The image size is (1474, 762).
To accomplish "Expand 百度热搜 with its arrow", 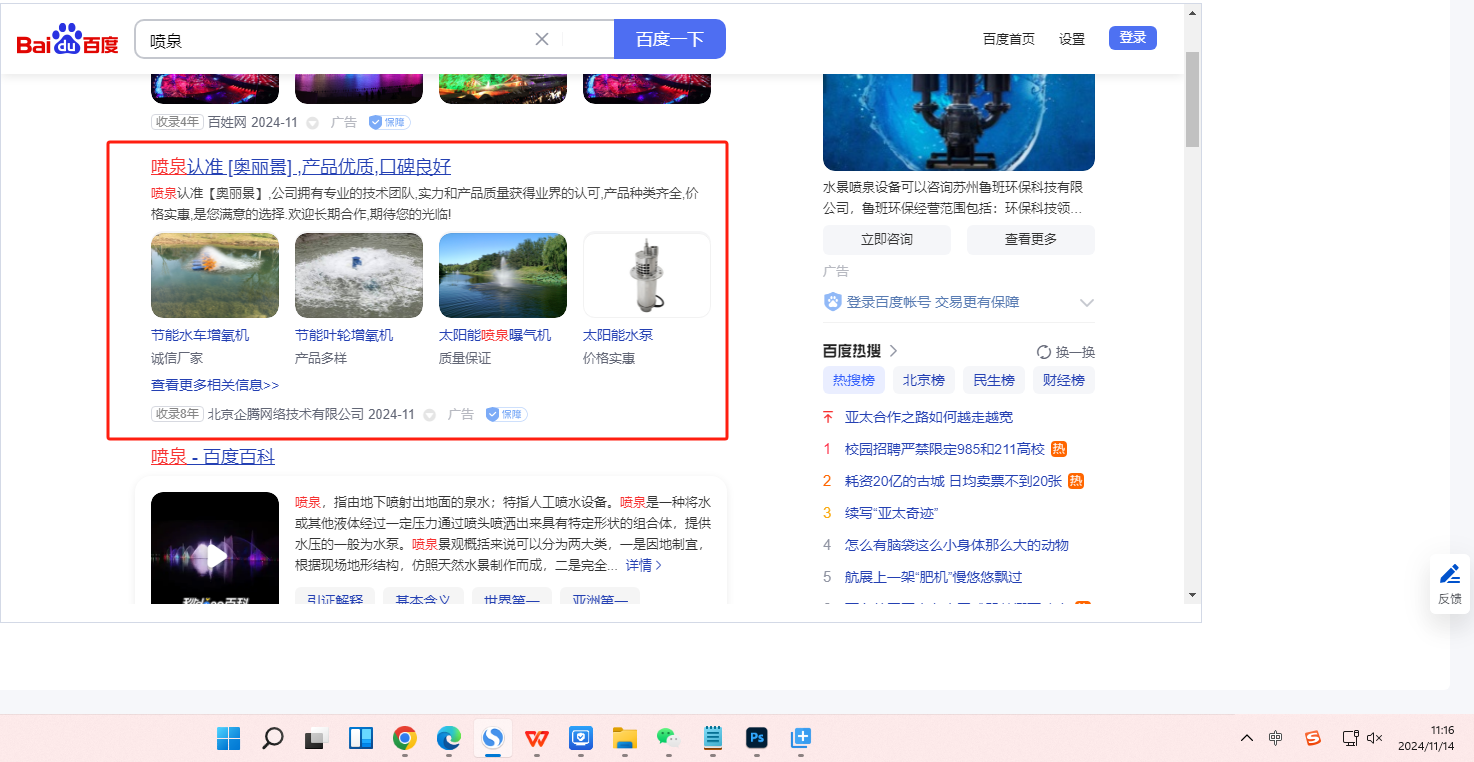I will click(894, 351).
